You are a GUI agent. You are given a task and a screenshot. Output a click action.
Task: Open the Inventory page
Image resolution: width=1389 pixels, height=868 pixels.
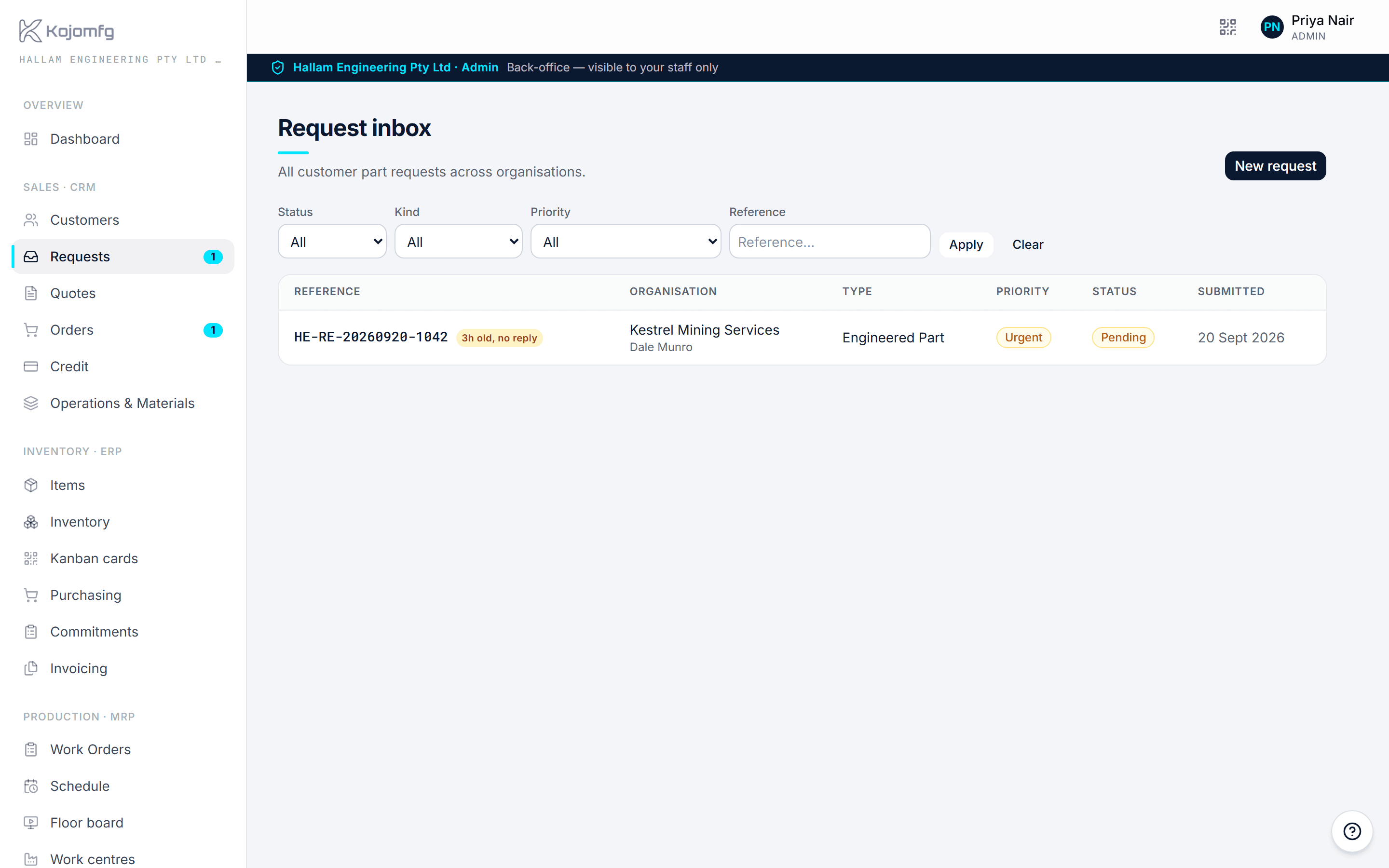pyautogui.click(x=123, y=522)
